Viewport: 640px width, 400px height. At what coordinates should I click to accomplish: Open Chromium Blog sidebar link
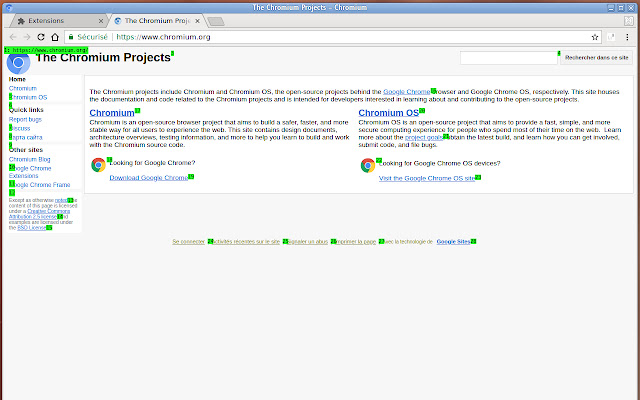(30, 159)
